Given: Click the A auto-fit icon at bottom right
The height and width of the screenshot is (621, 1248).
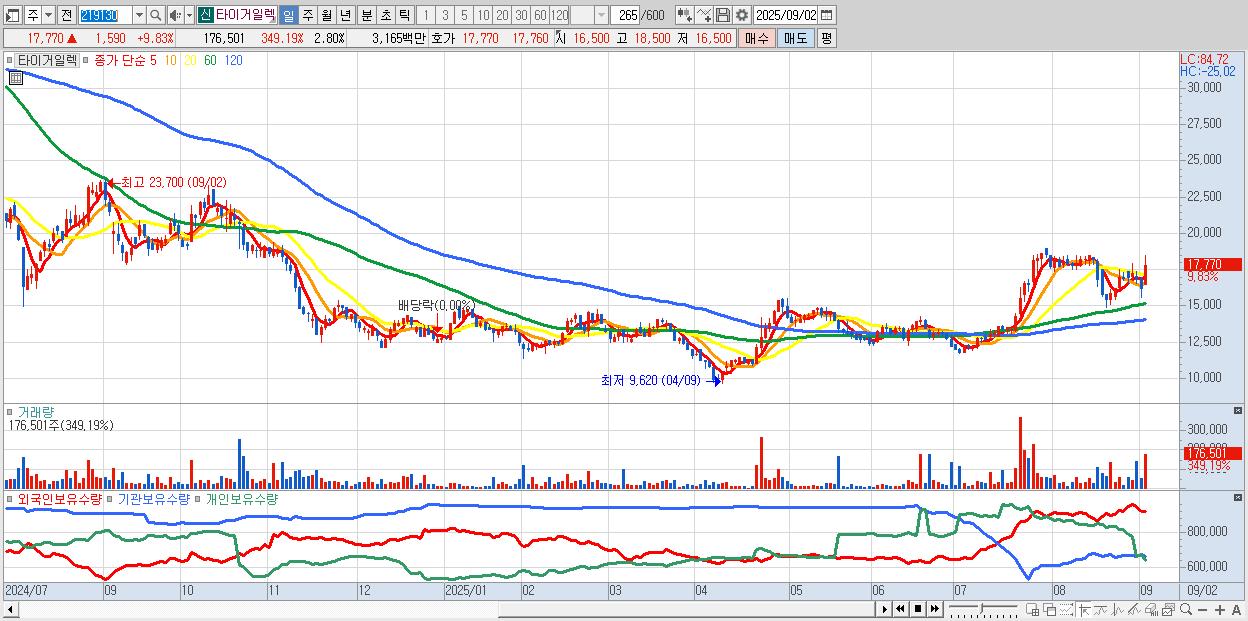Looking at the screenshot, I should pyautogui.click(x=1237, y=610).
